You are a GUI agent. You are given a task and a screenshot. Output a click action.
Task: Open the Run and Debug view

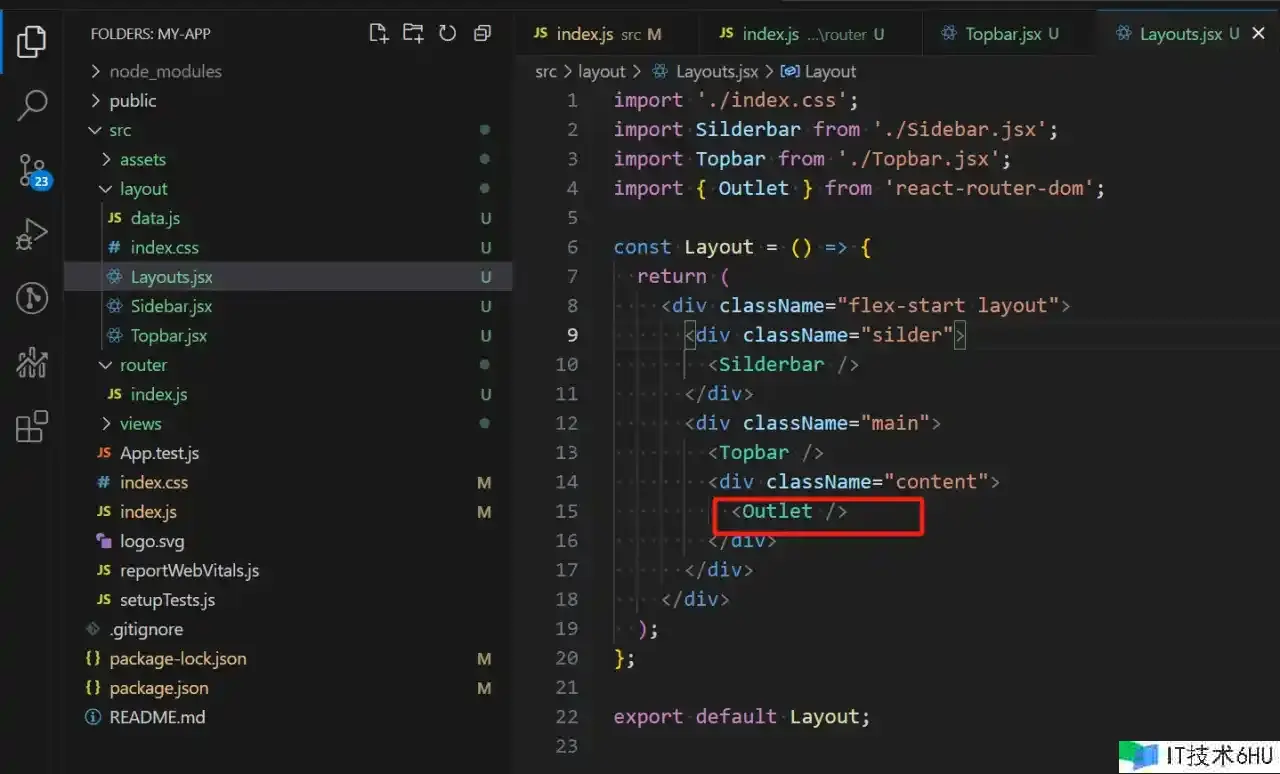coord(32,234)
